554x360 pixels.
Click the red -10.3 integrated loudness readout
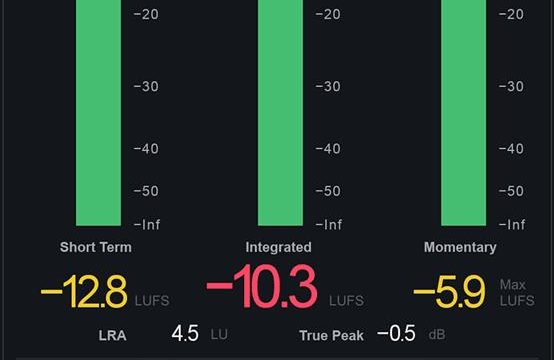click(x=262, y=286)
